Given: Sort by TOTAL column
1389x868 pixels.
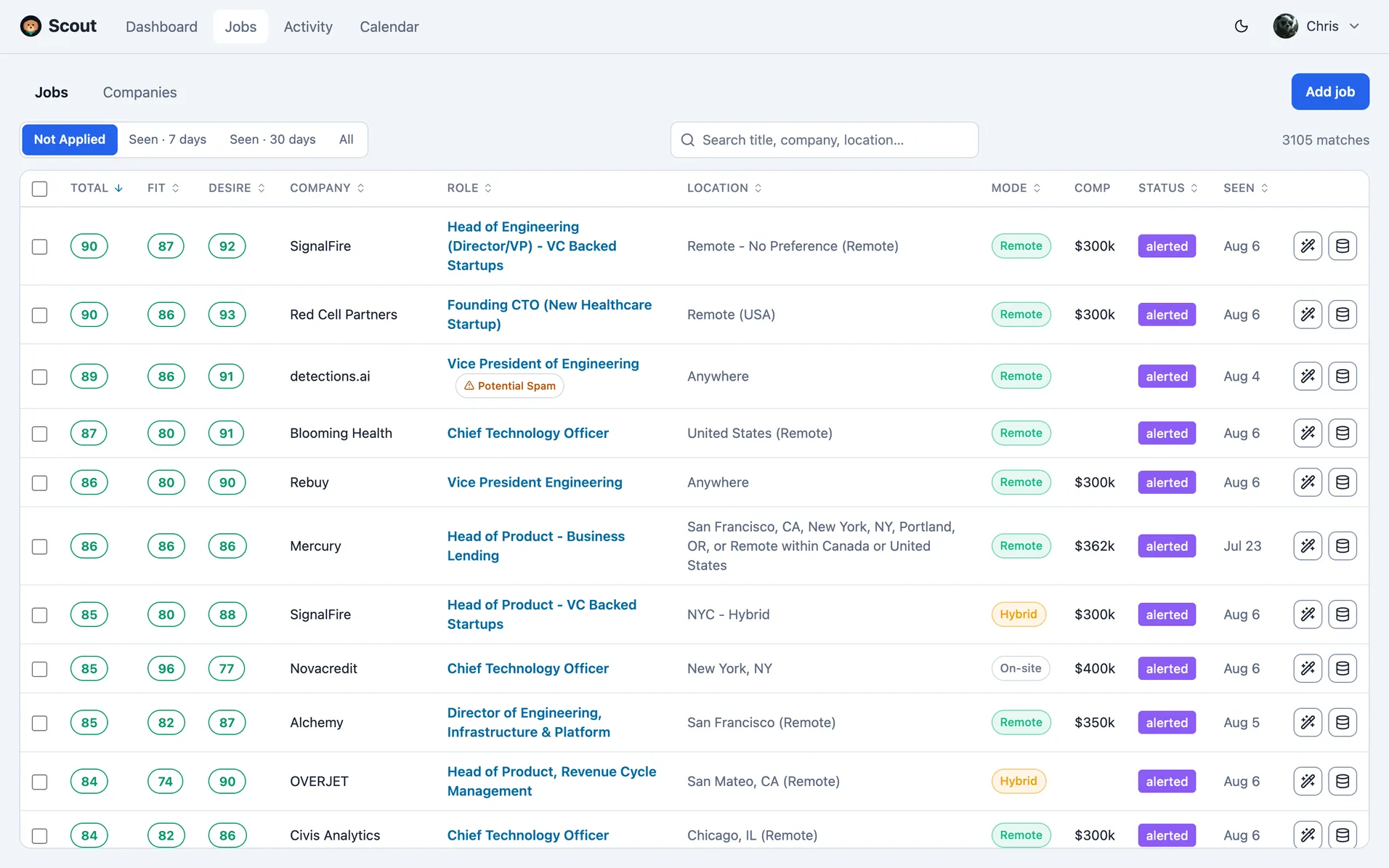Looking at the screenshot, I should tap(97, 188).
